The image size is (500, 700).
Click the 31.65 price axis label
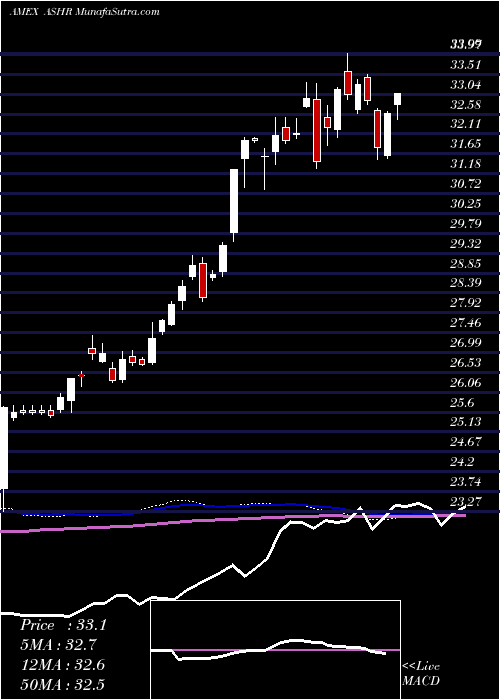pyautogui.click(x=466, y=144)
